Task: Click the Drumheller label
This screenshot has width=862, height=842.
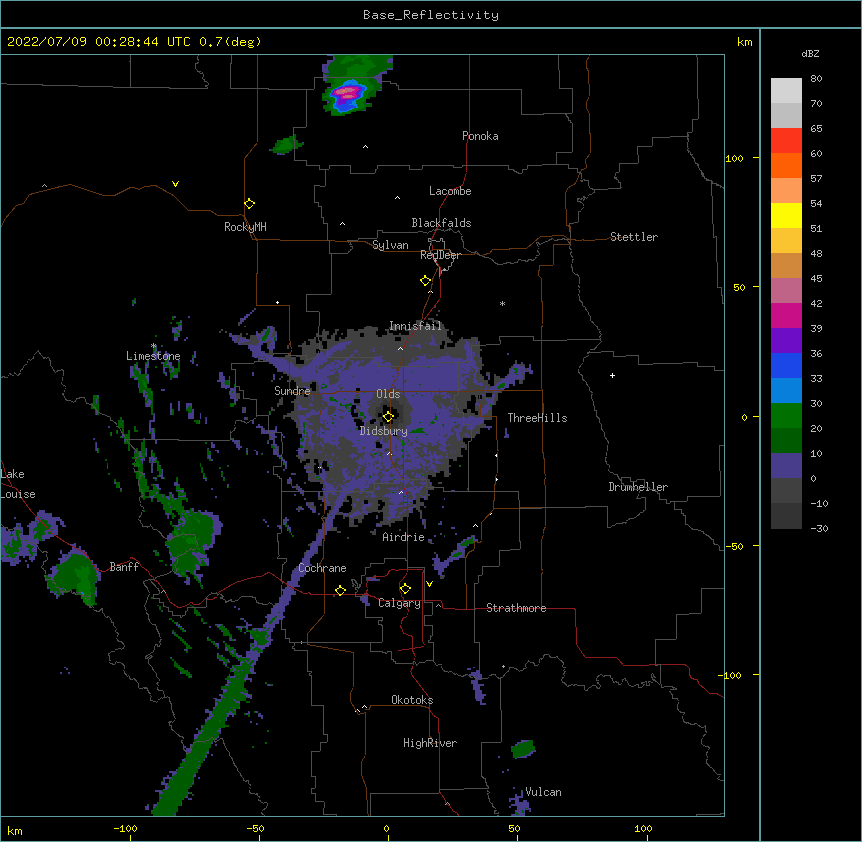Action: point(638,487)
